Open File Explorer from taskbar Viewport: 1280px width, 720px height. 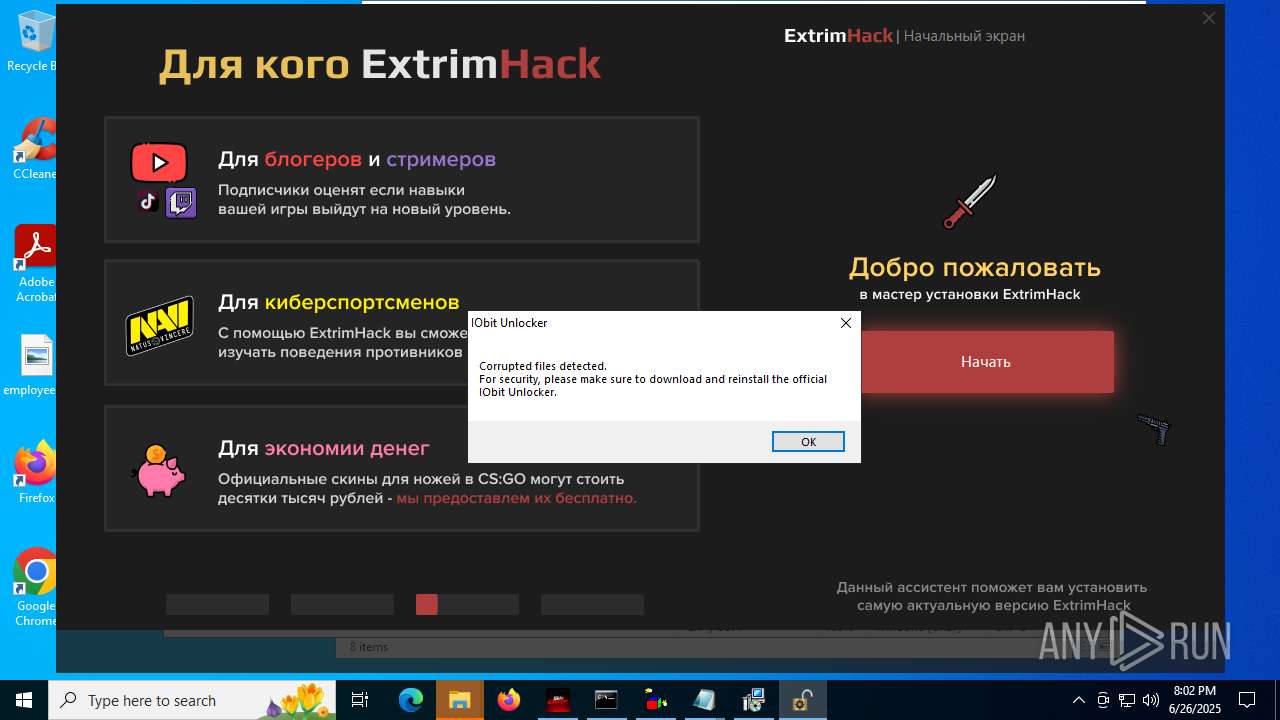459,700
